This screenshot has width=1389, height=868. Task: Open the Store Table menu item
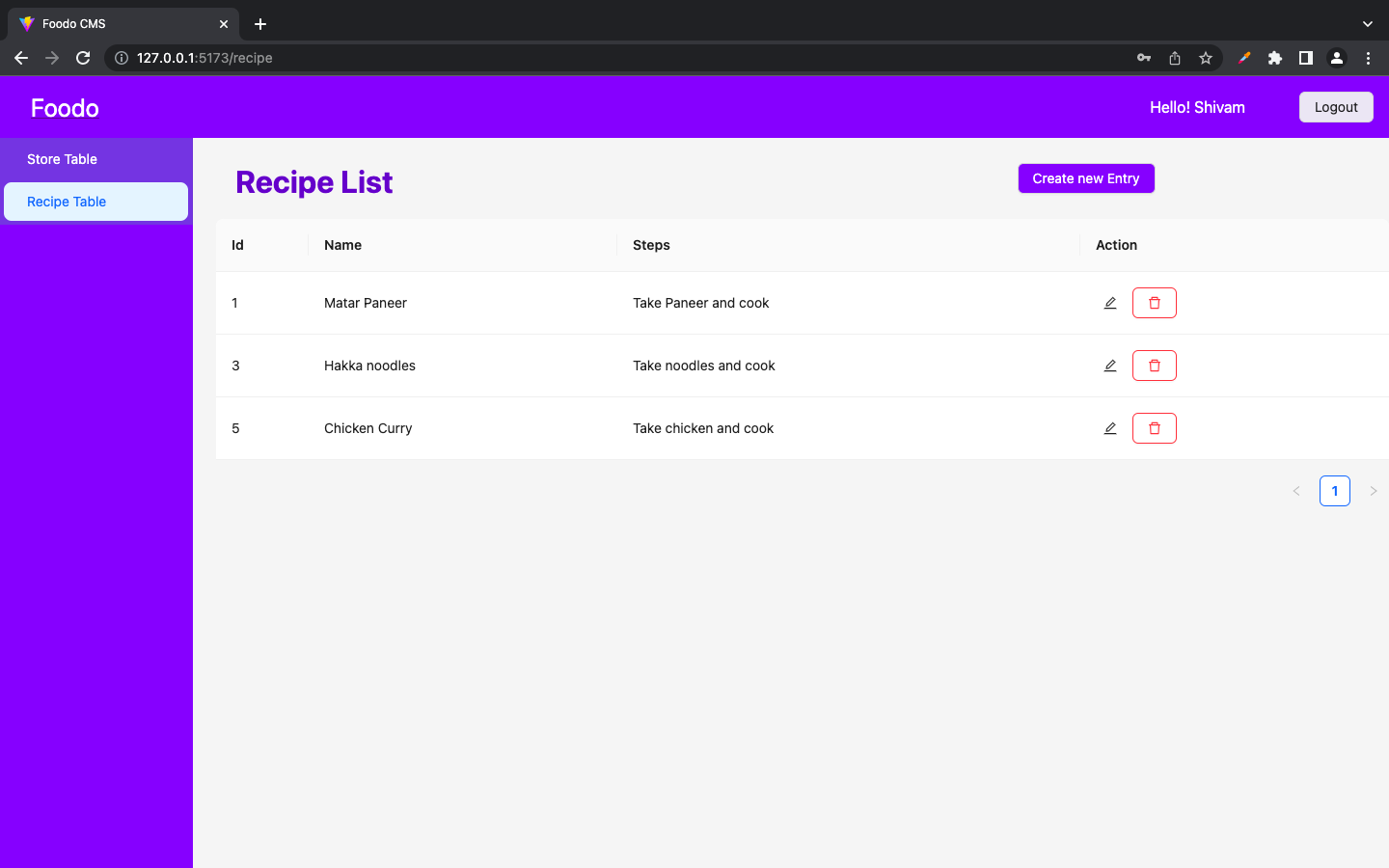tap(96, 159)
